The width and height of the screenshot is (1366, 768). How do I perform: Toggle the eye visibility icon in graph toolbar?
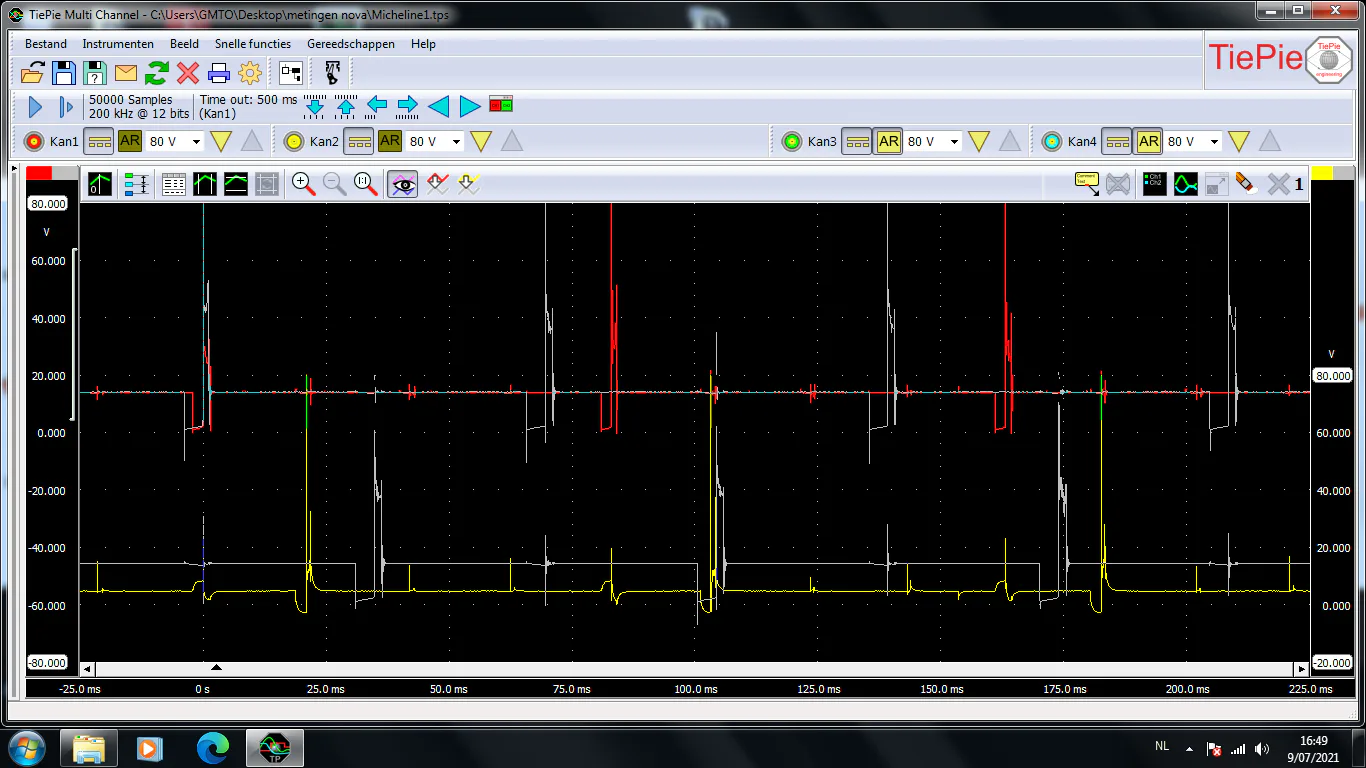[403, 183]
